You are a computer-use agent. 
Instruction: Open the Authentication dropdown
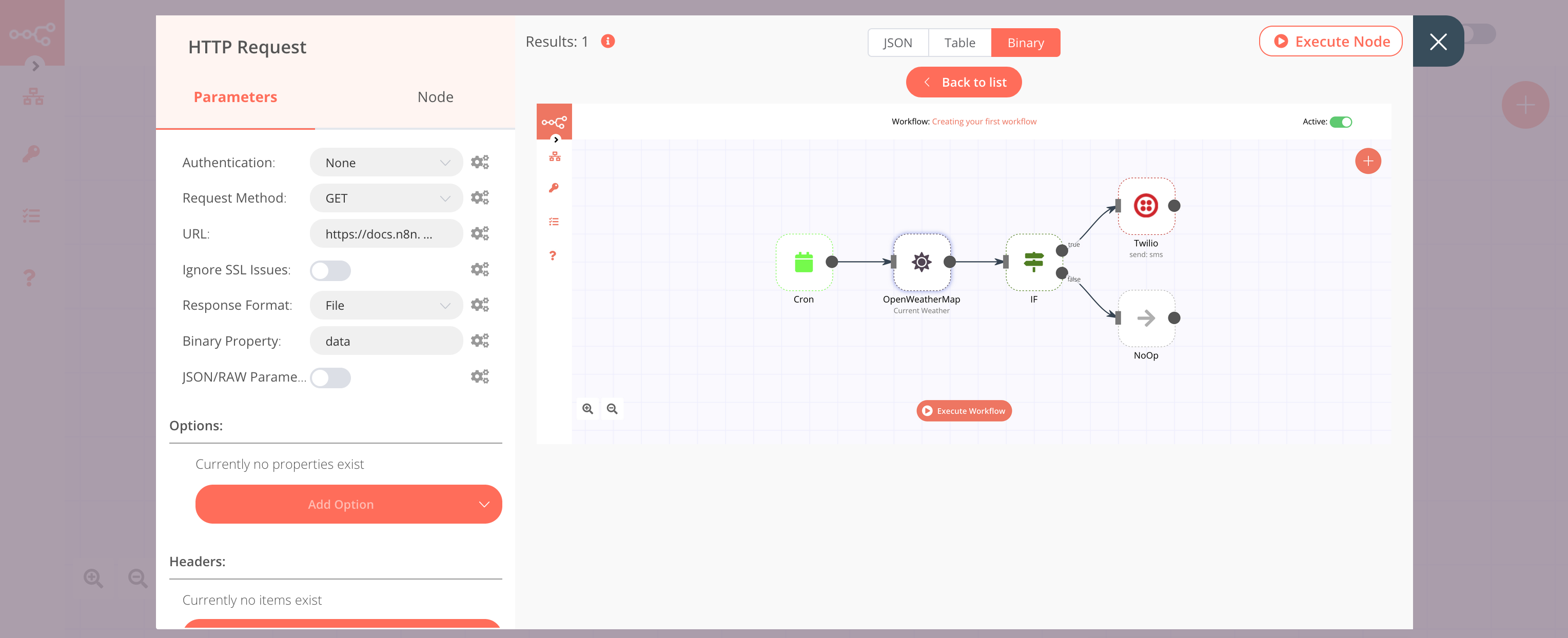click(386, 163)
